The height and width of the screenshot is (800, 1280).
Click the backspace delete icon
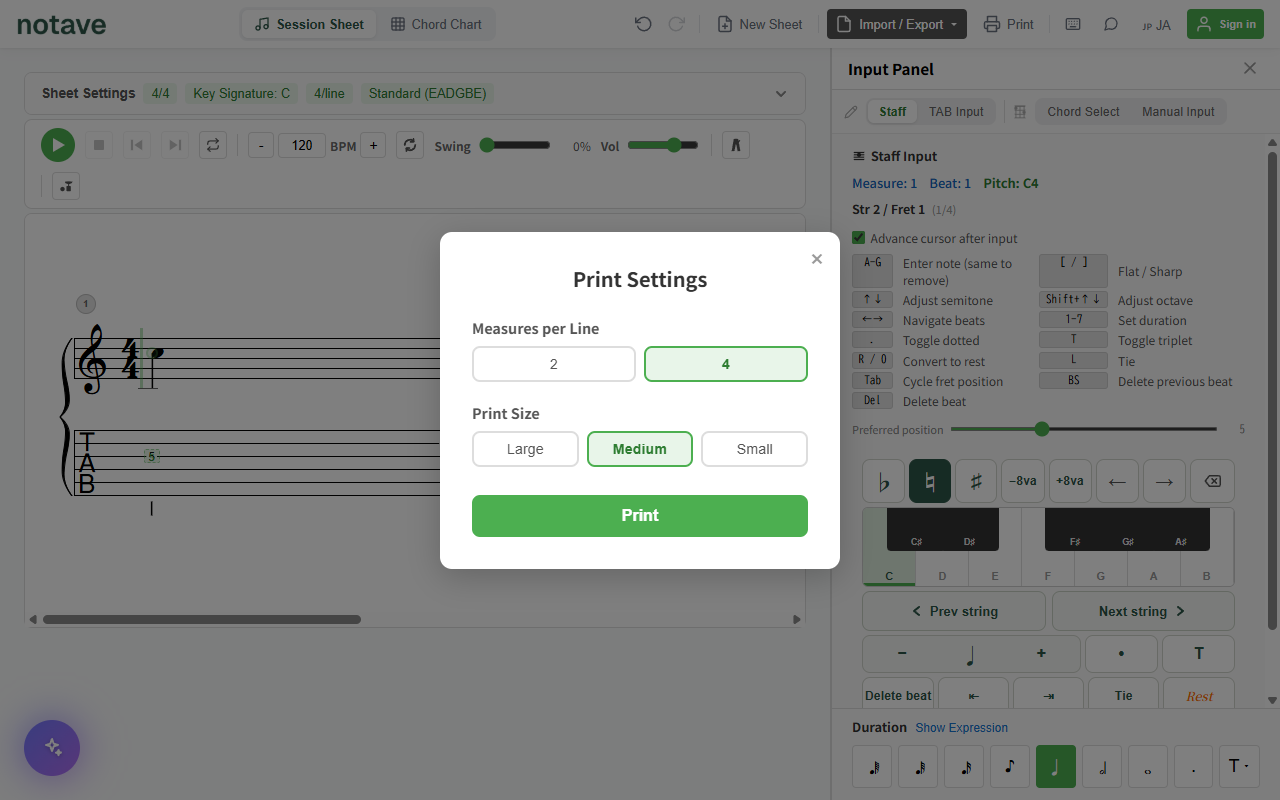(x=1211, y=481)
